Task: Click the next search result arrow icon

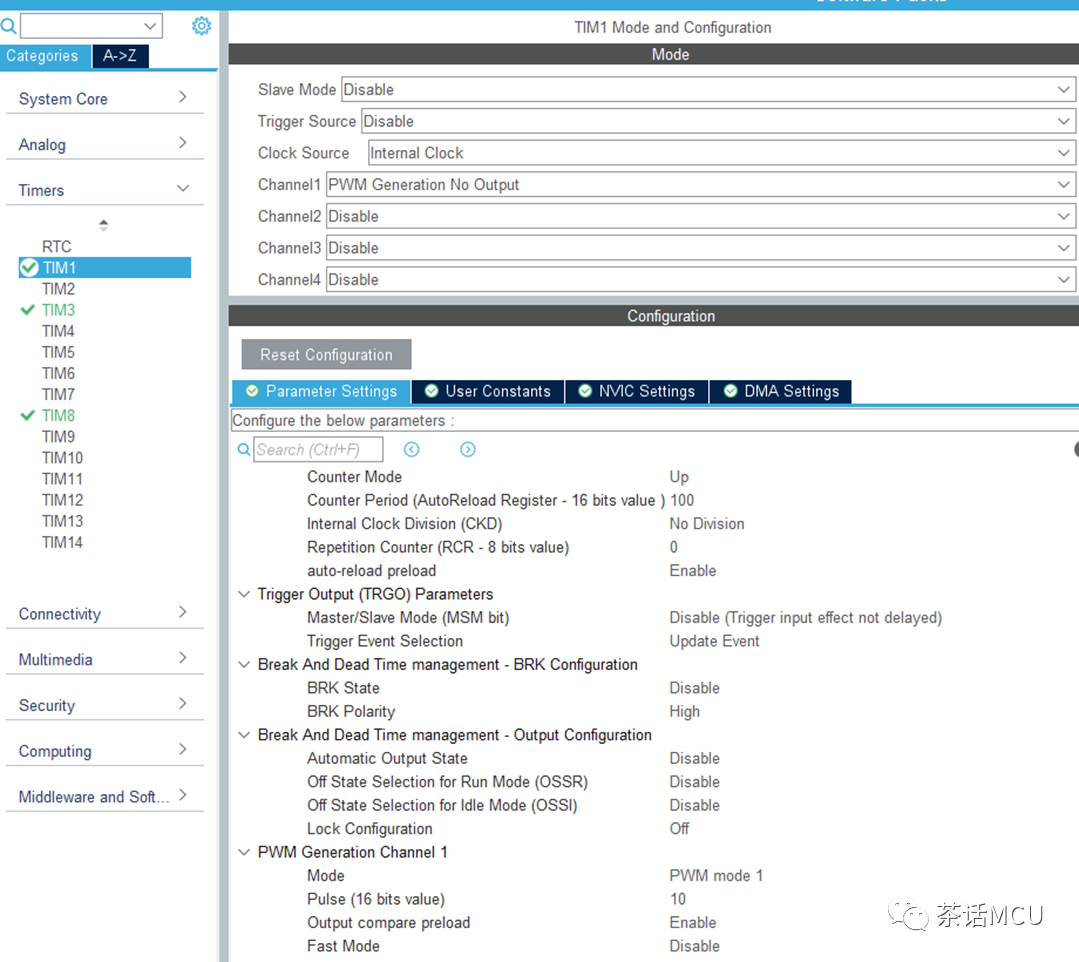Action: click(468, 450)
